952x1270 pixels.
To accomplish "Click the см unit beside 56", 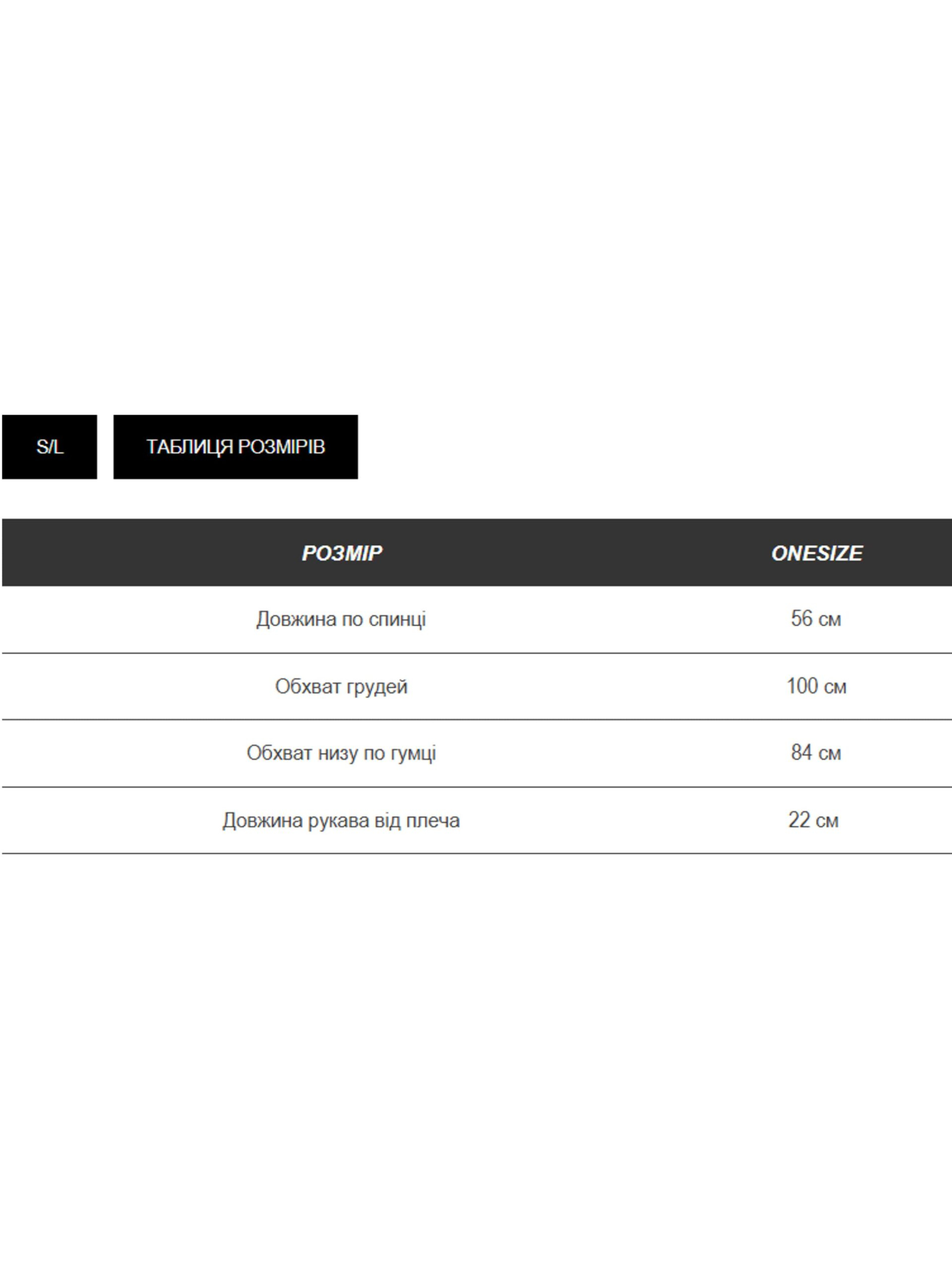I will click(830, 619).
